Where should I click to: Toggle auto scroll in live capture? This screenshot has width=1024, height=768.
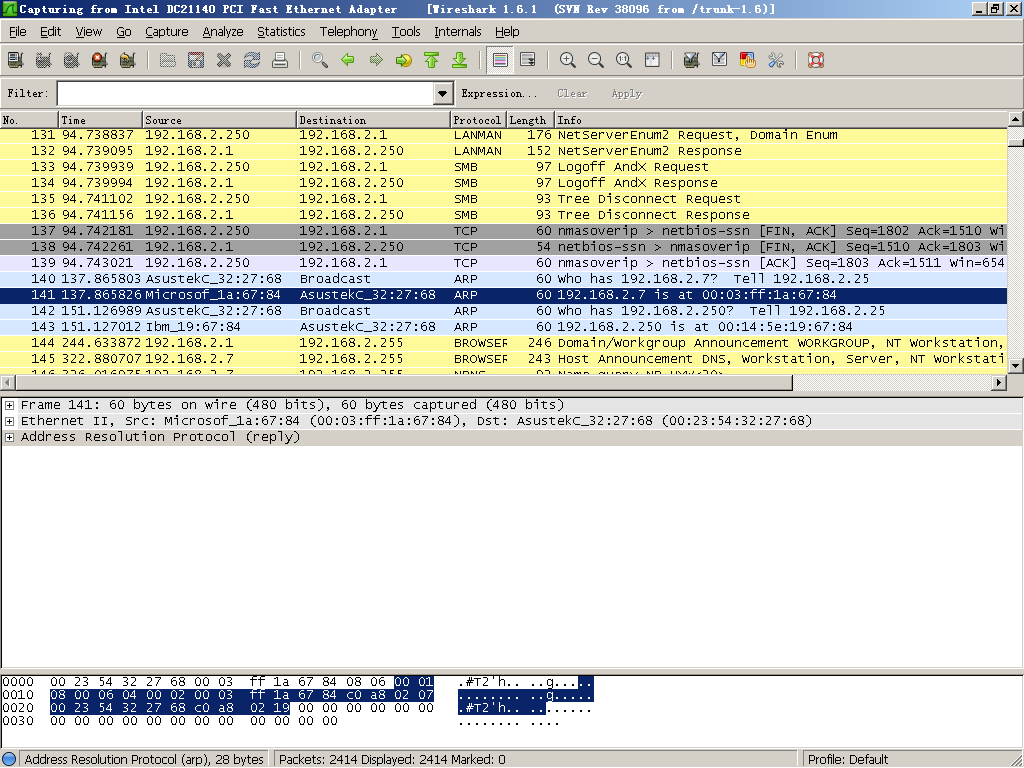[528, 61]
